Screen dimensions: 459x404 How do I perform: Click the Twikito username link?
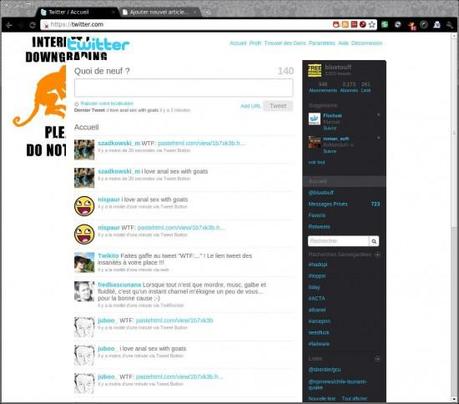tap(108, 256)
